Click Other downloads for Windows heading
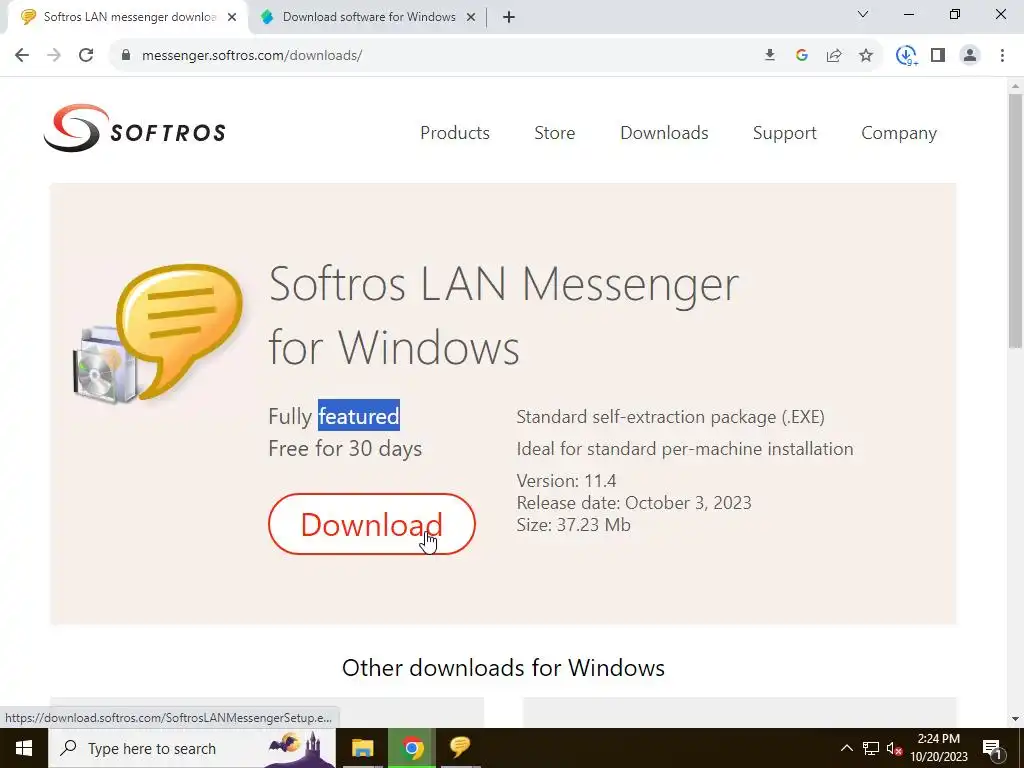The image size is (1024, 768). [x=503, y=668]
